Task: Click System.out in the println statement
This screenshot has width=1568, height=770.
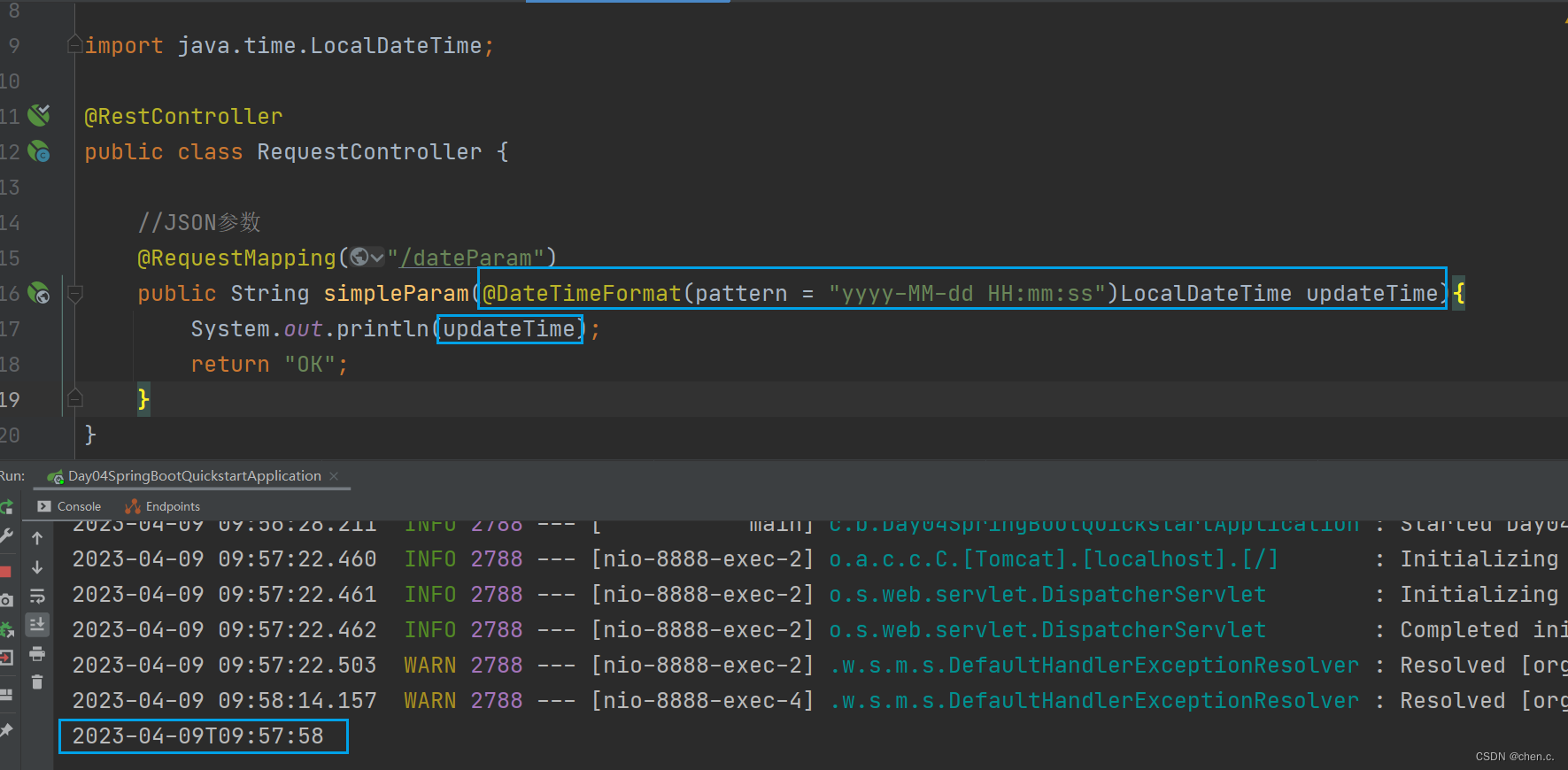Action: point(257,329)
